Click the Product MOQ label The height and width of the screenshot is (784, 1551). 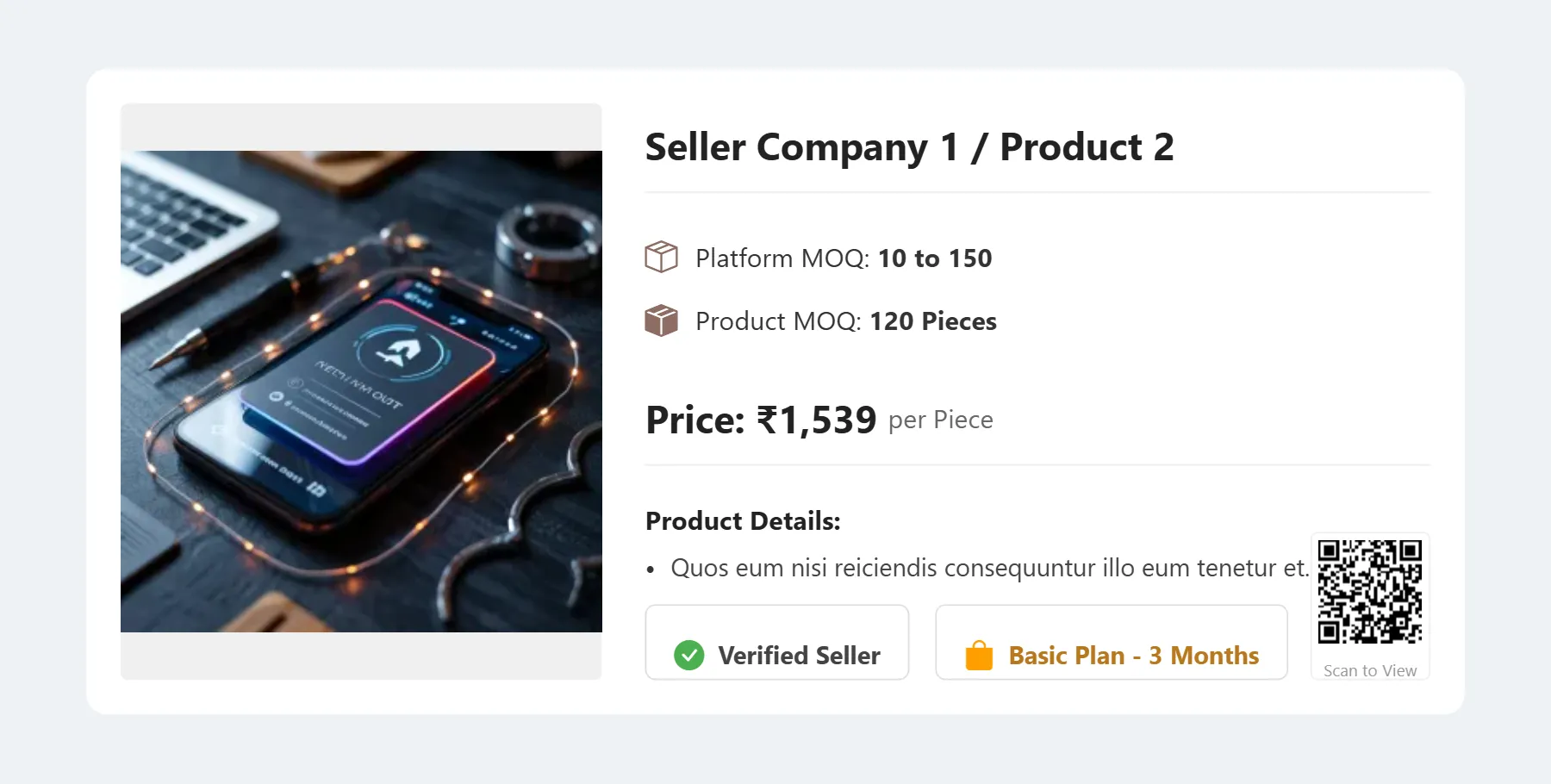click(778, 321)
